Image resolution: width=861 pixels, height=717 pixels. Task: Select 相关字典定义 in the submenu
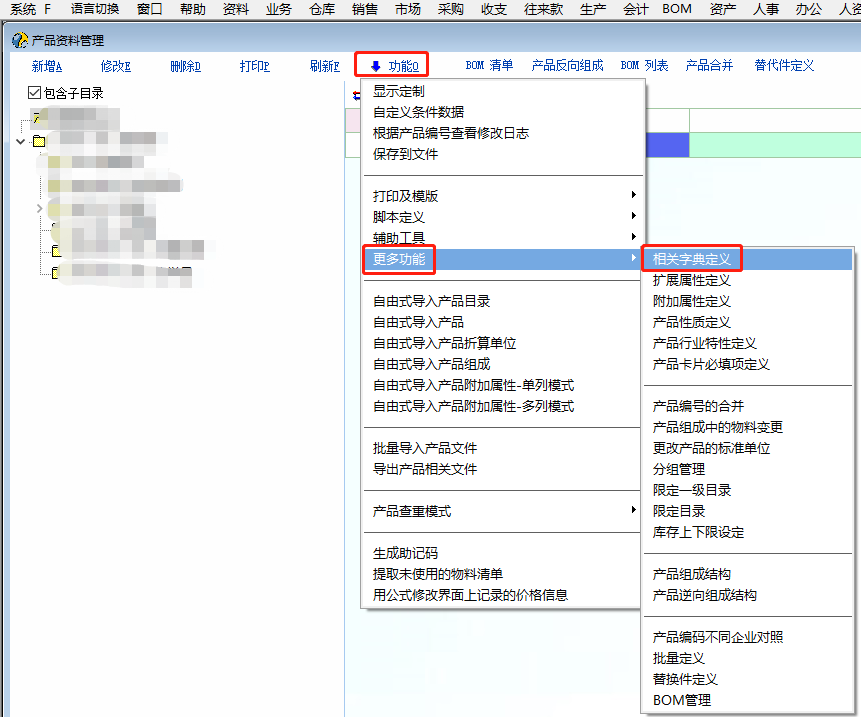pyautogui.click(x=692, y=259)
